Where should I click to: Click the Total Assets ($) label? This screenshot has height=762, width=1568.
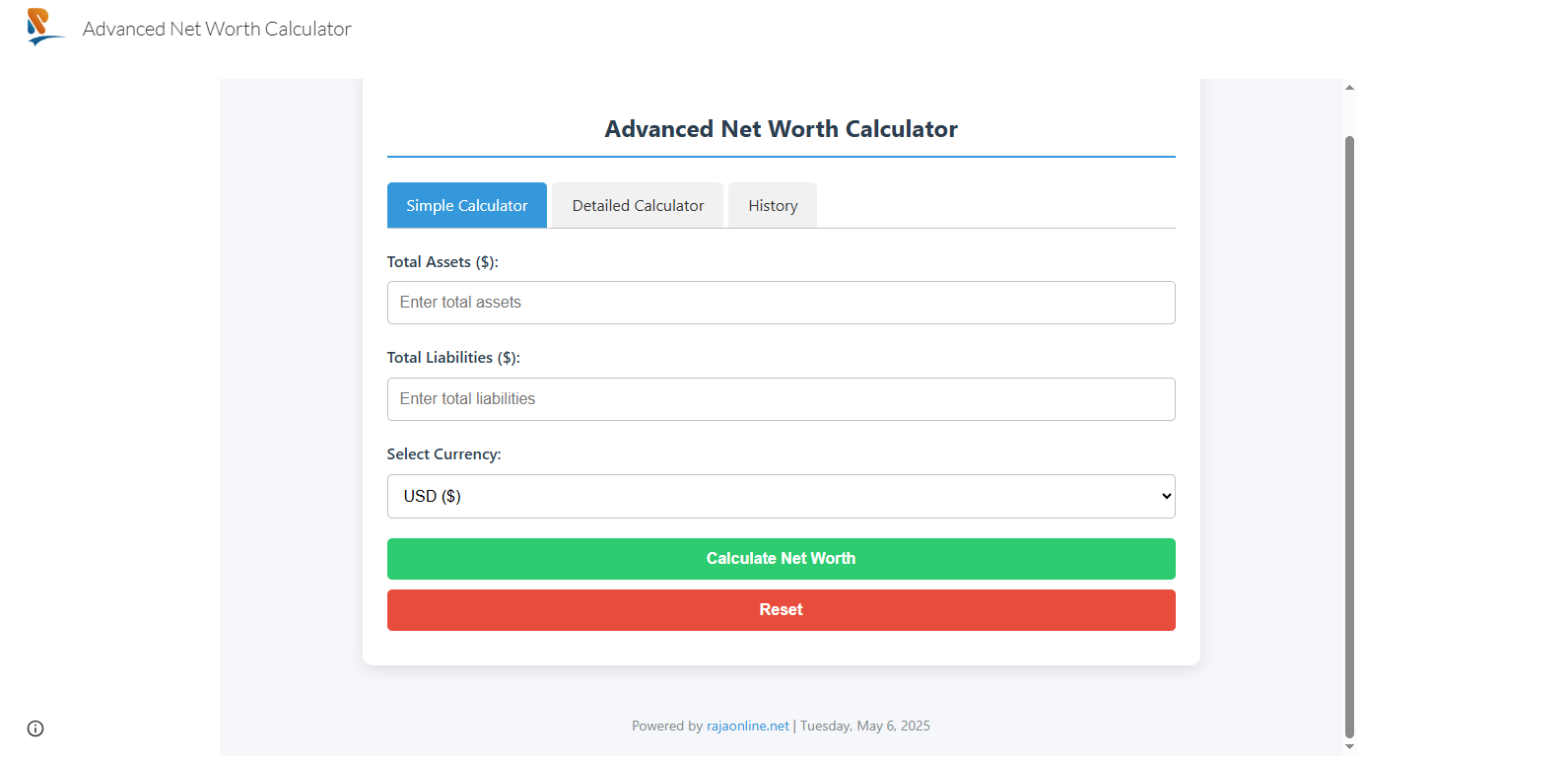[x=443, y=262]
